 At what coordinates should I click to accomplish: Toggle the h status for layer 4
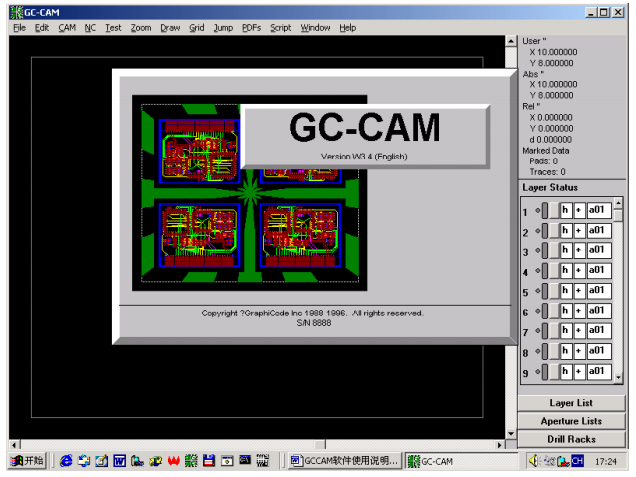[565, 270]
